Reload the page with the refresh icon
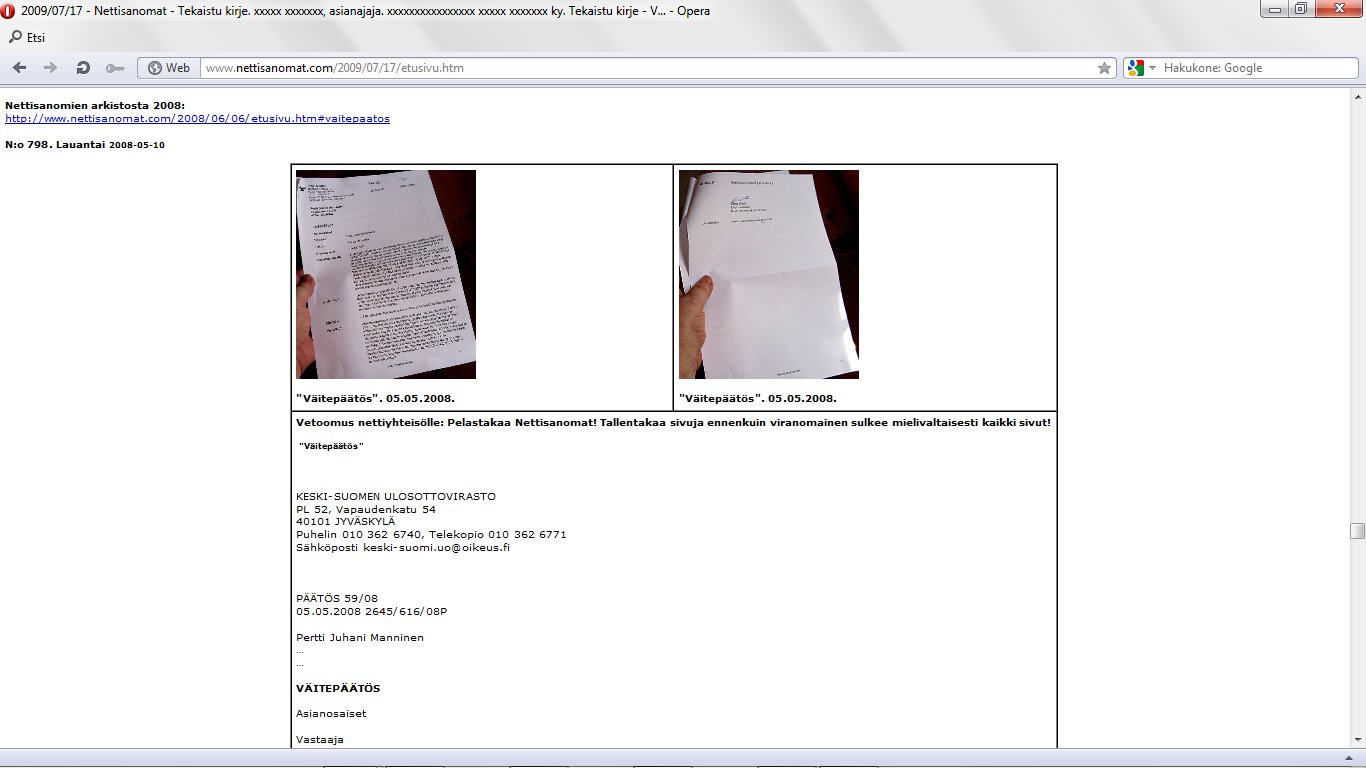This screenshot has height=768, width=1366. click(83, 68)
